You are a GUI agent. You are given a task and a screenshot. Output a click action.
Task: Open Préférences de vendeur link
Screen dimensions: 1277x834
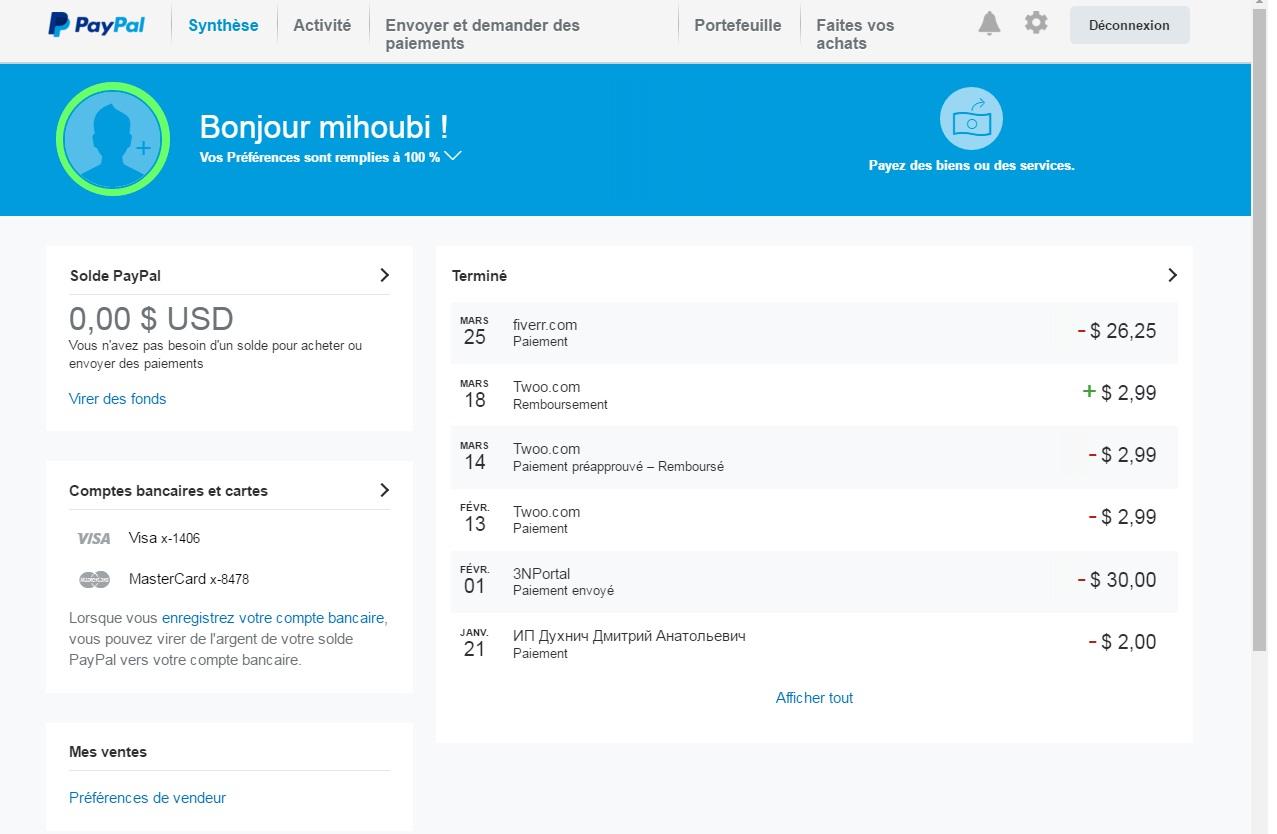tap(147, 797)
